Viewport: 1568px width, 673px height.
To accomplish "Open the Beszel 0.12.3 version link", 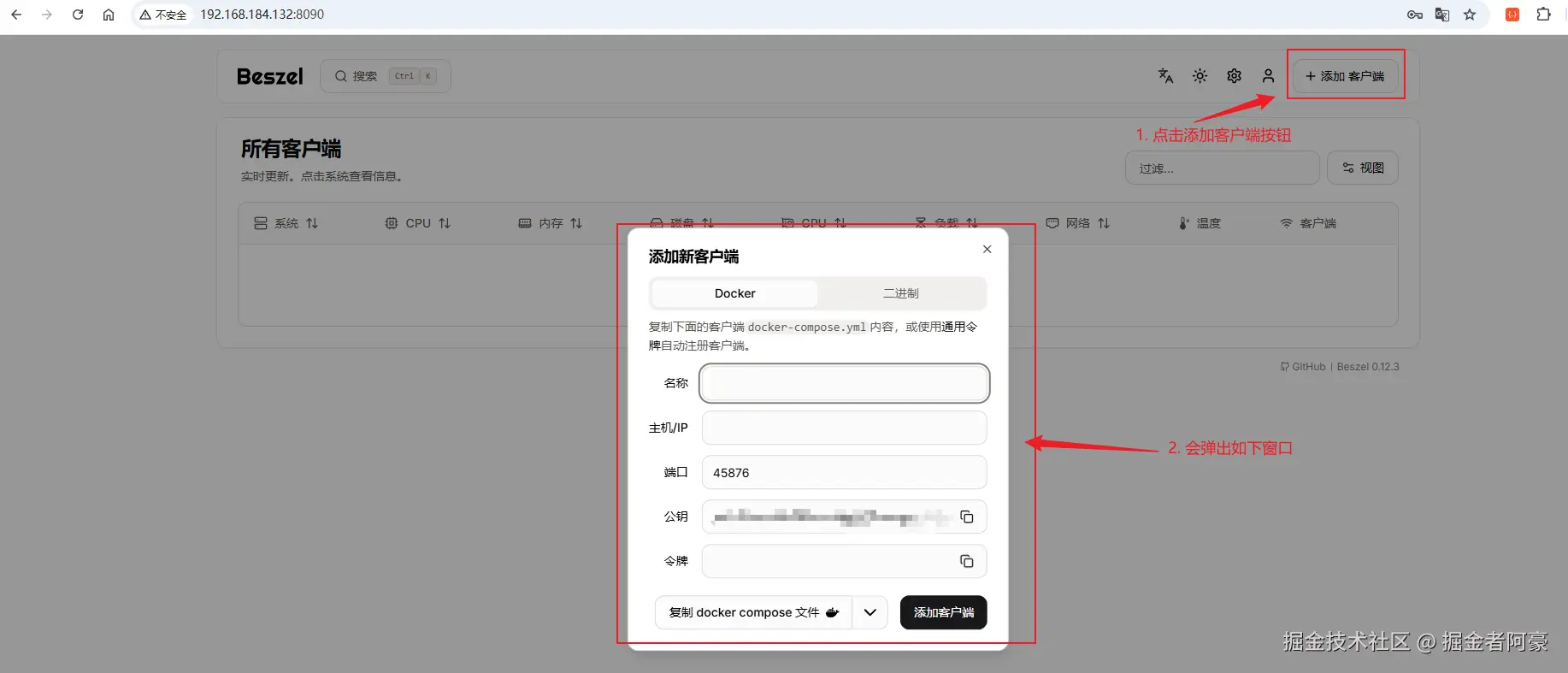I will (x=1368, y=367).
